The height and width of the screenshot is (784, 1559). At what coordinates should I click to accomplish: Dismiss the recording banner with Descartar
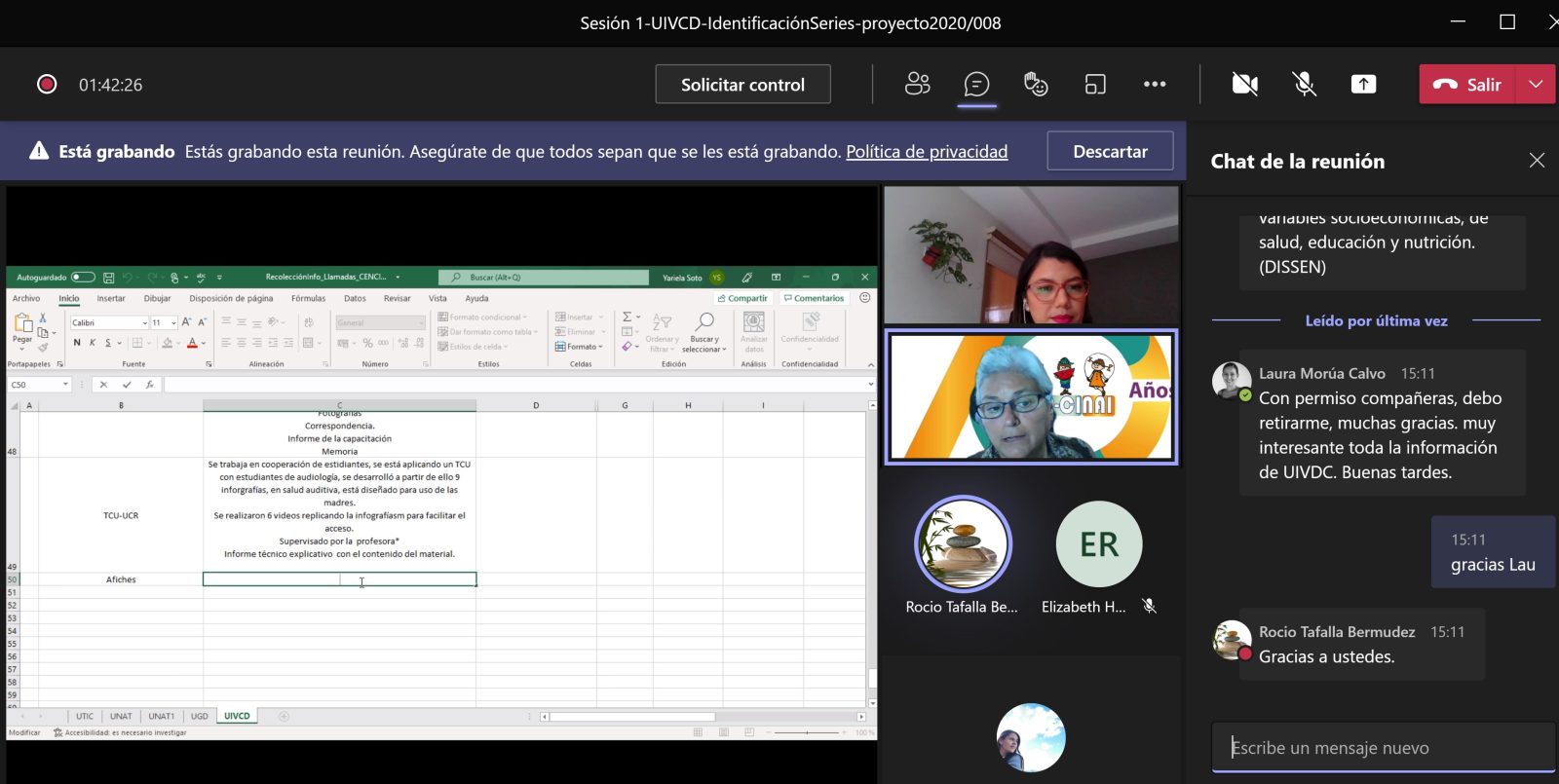point(1110,152)
